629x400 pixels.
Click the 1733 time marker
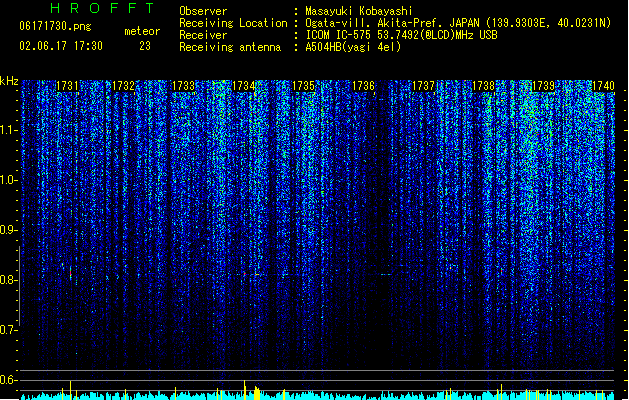(183, 86)
